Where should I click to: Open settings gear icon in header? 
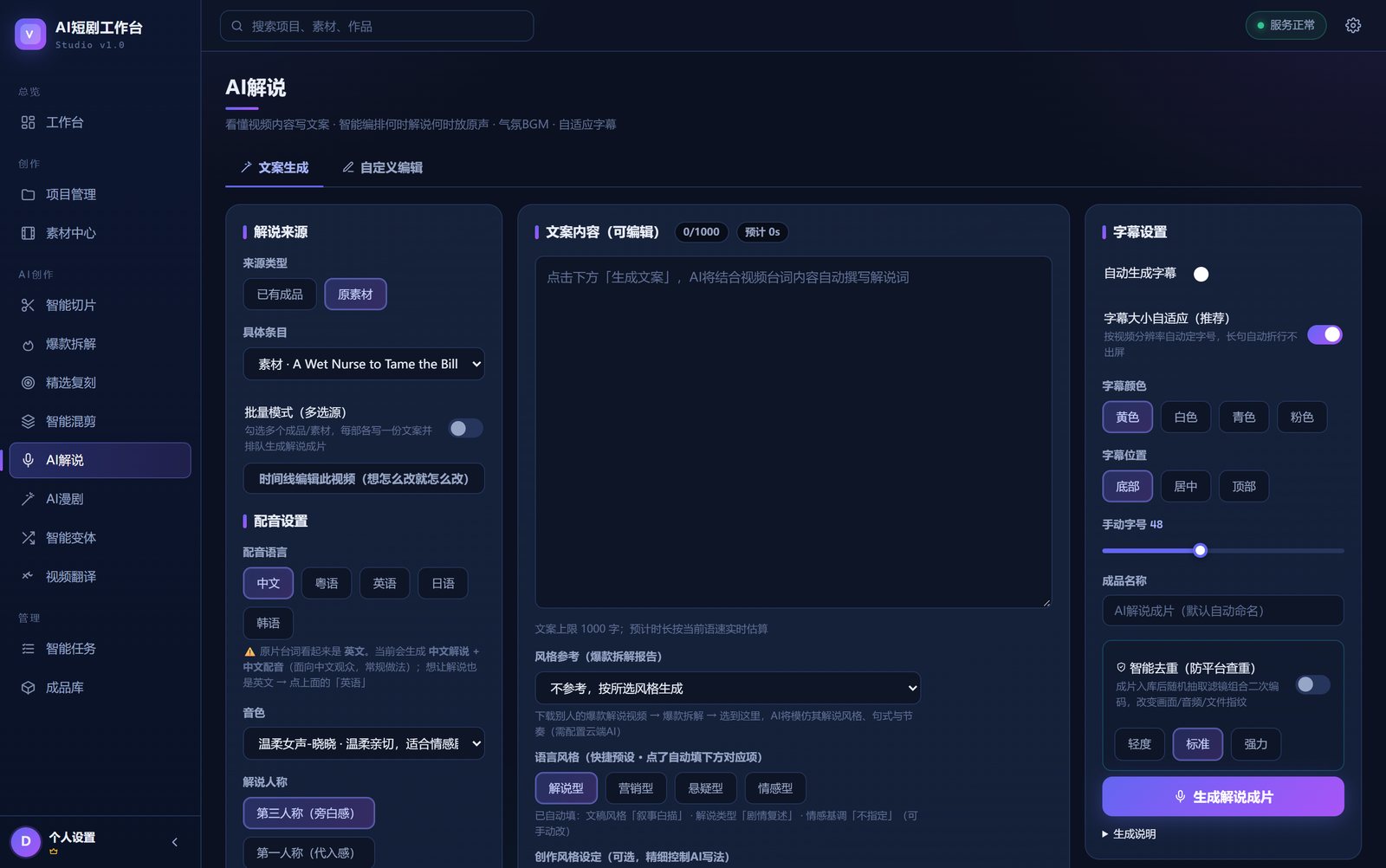[x=1353, y=26]
